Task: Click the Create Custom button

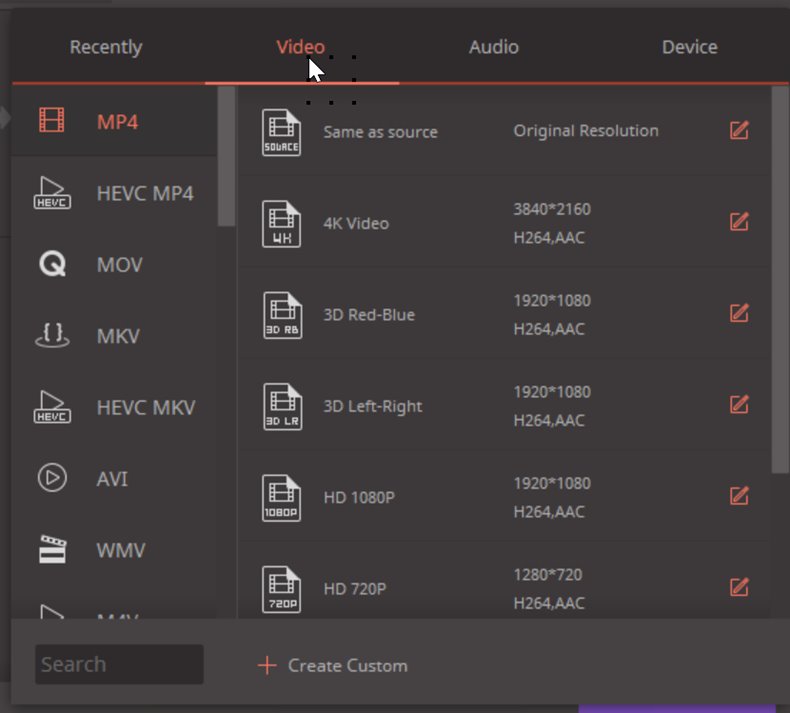Action: pyautogui.click(x=332, y=666)
